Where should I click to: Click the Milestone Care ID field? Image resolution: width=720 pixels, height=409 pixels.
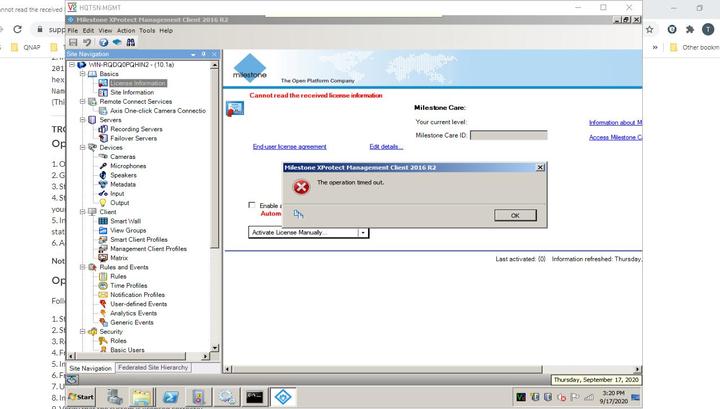click(x=508, y=135)
